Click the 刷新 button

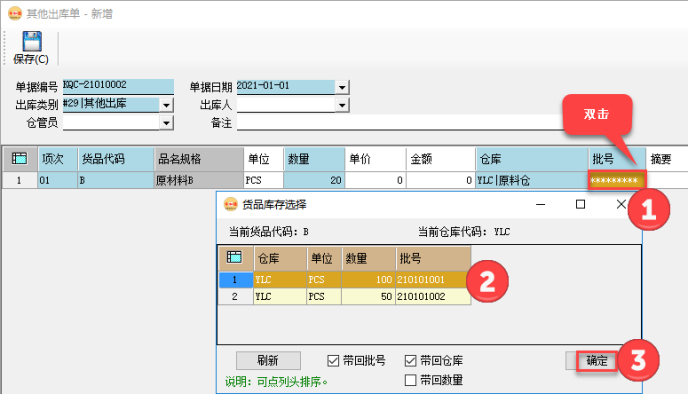click(268, 361)
